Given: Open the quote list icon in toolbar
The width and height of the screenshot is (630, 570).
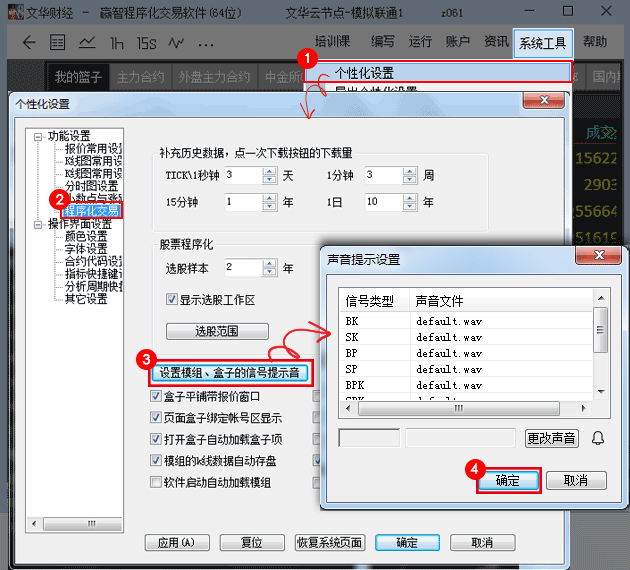Looking at the screenshot, I should (57, 43).
